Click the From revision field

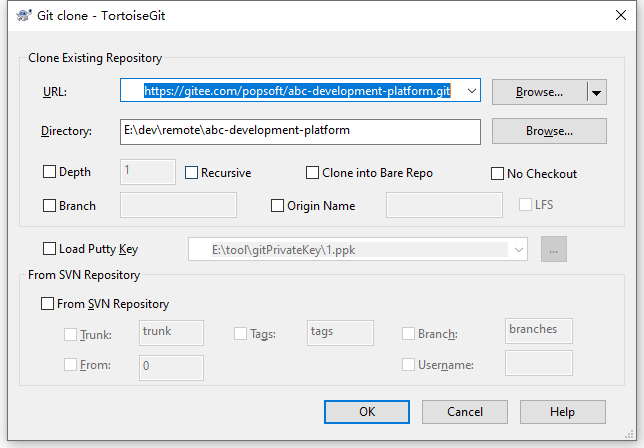(171, 368)
